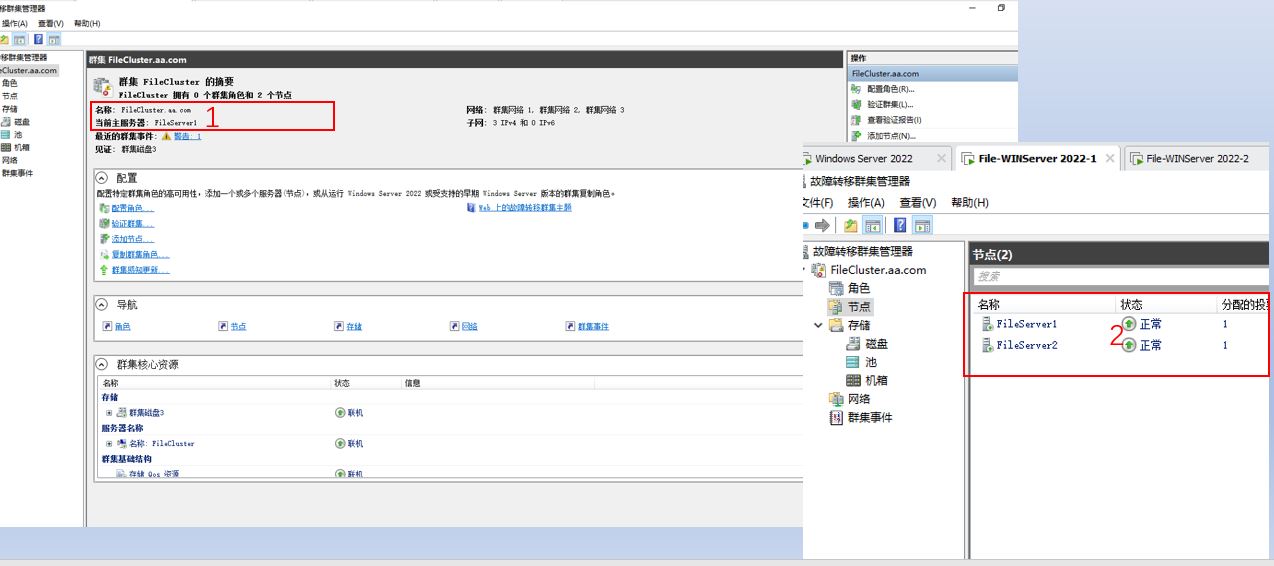1274x566 pixels.
Task: Switch to the File-WINServer 2022-2 tab
Action: click(x=1197, y=158)
